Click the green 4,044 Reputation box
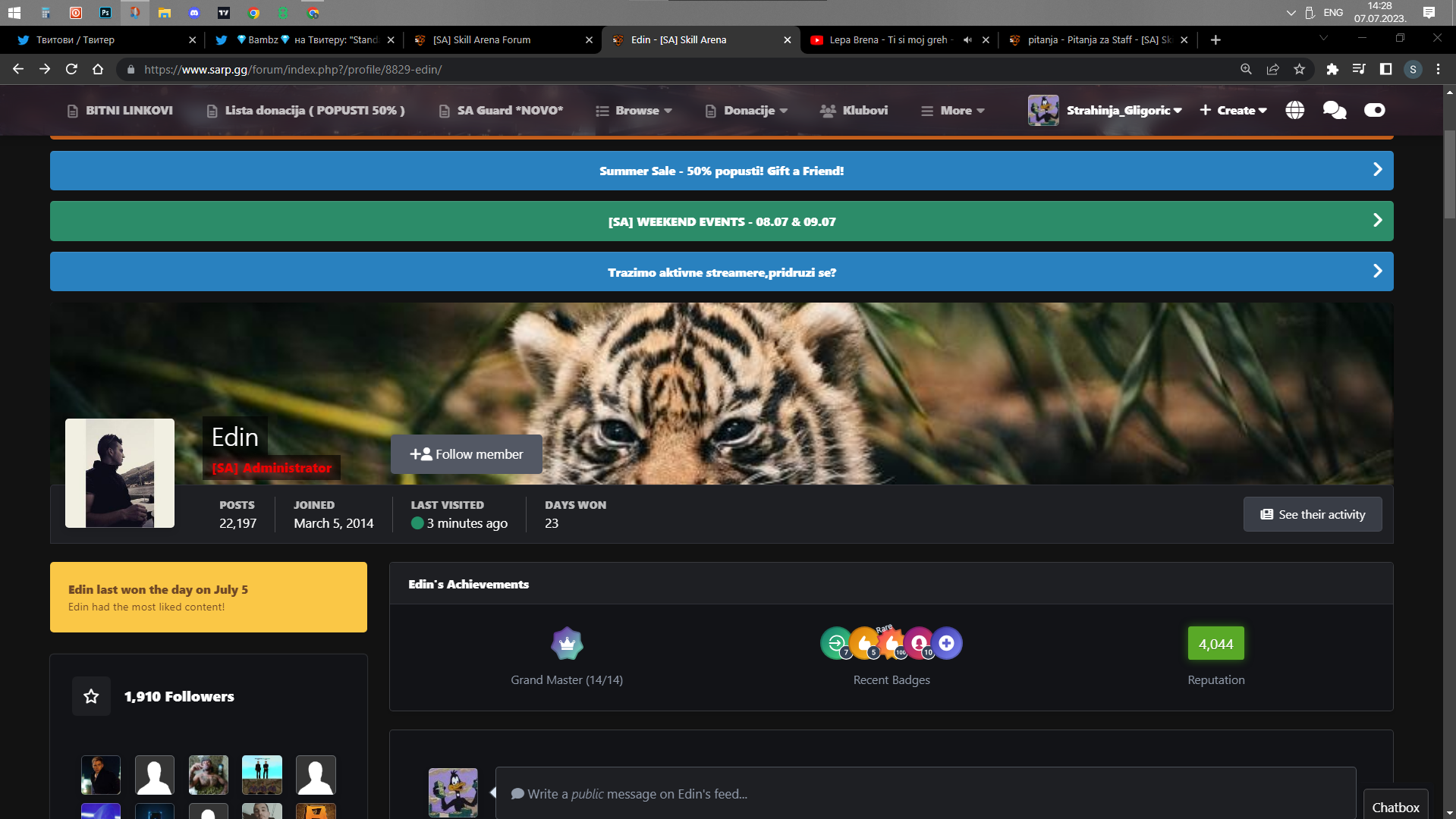 pyautogui.click(x=1215, y=644)
